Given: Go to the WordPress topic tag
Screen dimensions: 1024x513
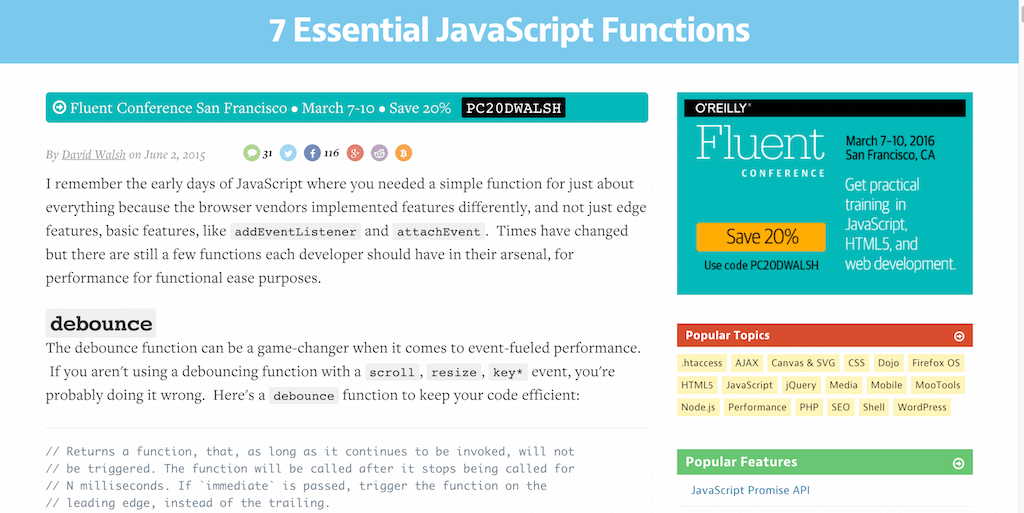Looking at the screenshot, I should [x=922, y=407].
